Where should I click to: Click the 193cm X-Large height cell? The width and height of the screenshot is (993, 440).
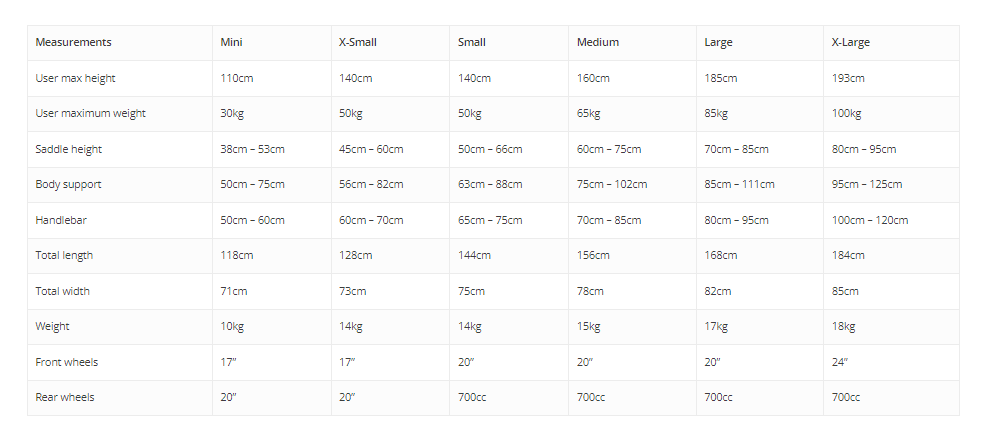point(848,79)
